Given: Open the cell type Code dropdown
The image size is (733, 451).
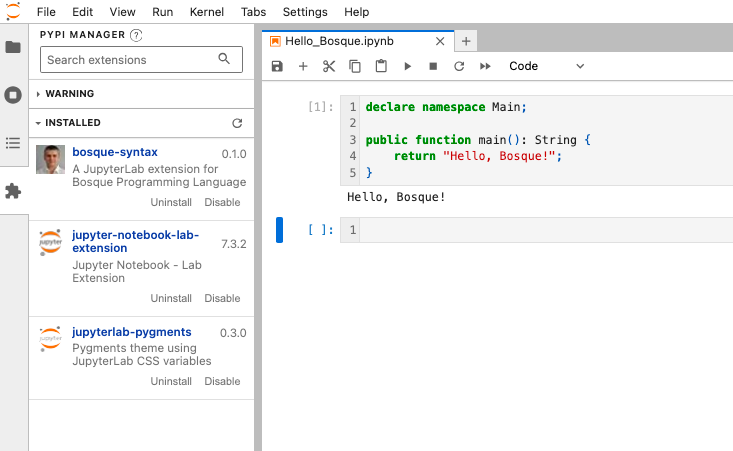Looking at the screenshot, I should pyautogui.click(x=546, y=66).
